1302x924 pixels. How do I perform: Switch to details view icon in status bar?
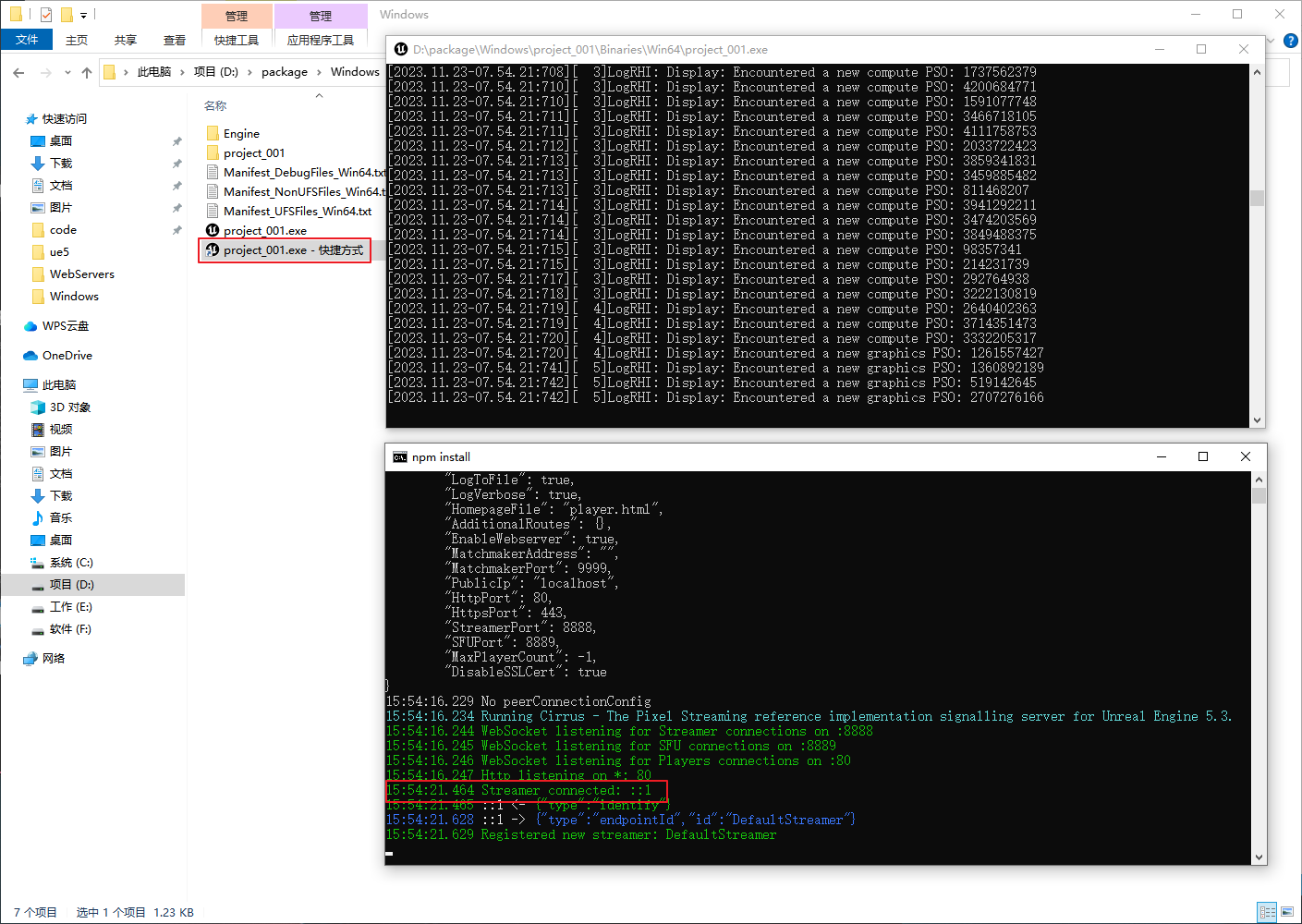pyautogui.click(x=1268, y=912)
